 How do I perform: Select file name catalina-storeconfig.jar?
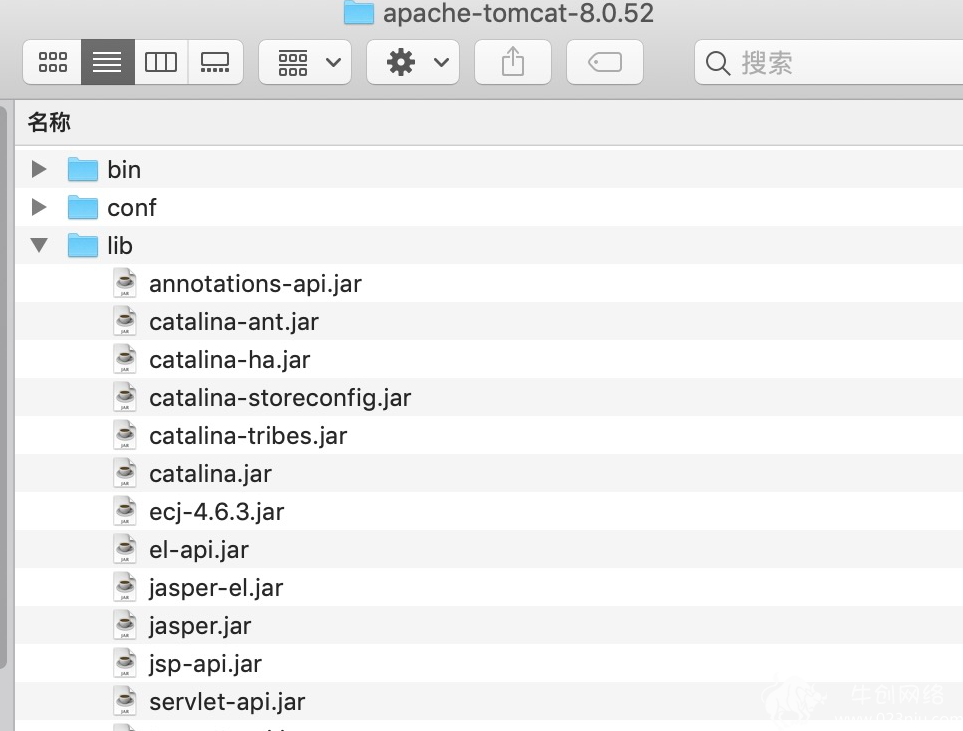280,399
